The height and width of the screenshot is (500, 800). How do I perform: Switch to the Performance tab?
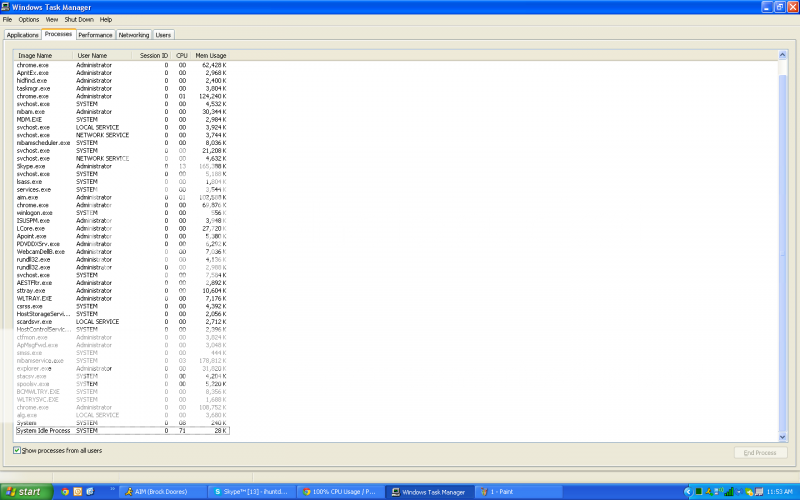pos(95,35)
